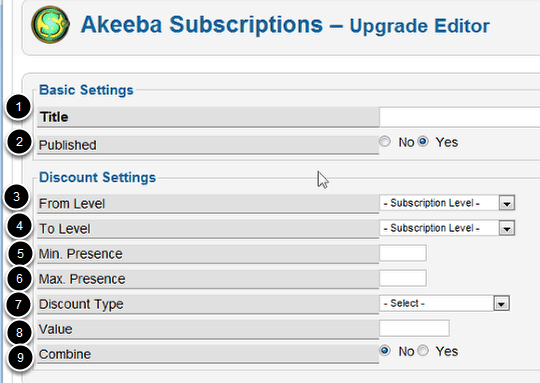Image resolution: width=540 pixels, height=383 pixels.
Task: Click numbered marker 2 beside Published
Action: [19, 142]
